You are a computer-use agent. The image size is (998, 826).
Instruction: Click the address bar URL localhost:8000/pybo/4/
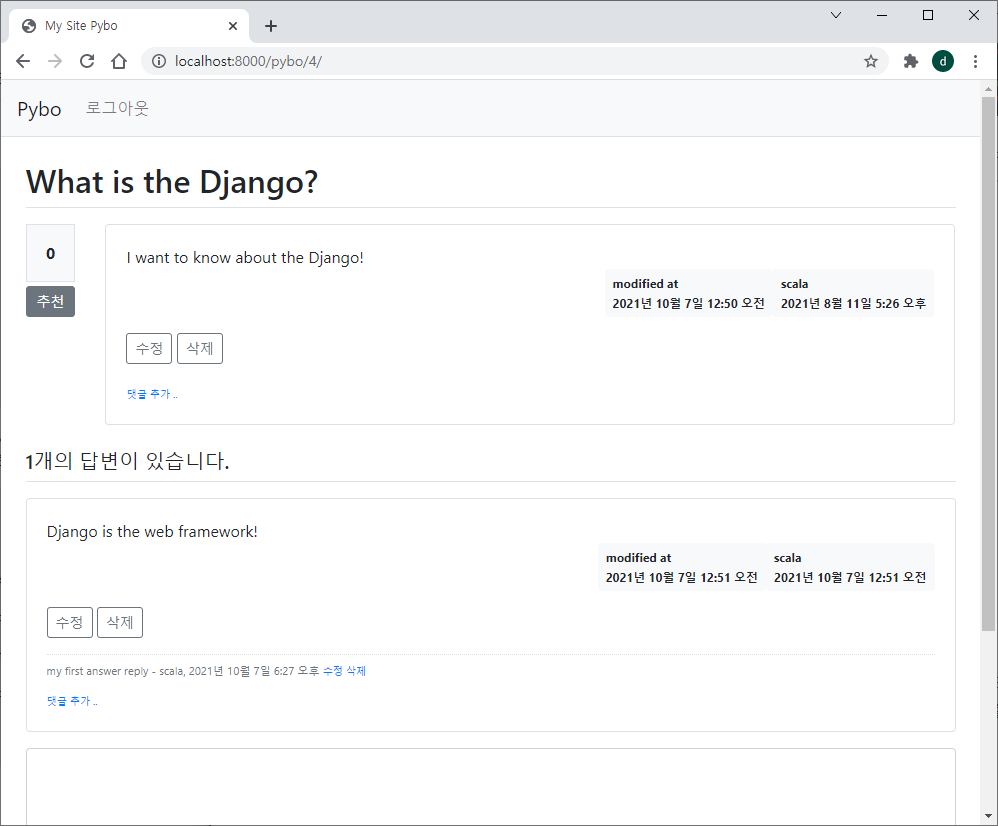point(248,61)
